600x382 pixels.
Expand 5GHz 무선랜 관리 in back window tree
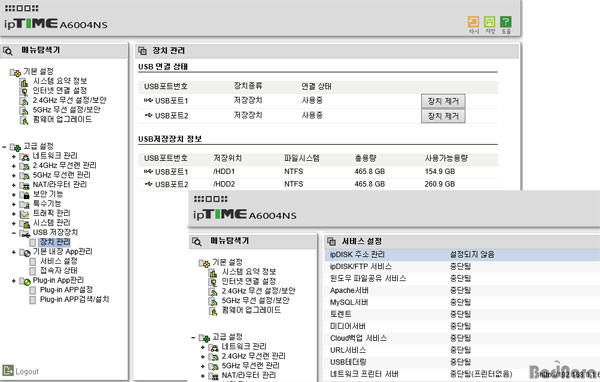pyautogui.click(x=14, y=175)
